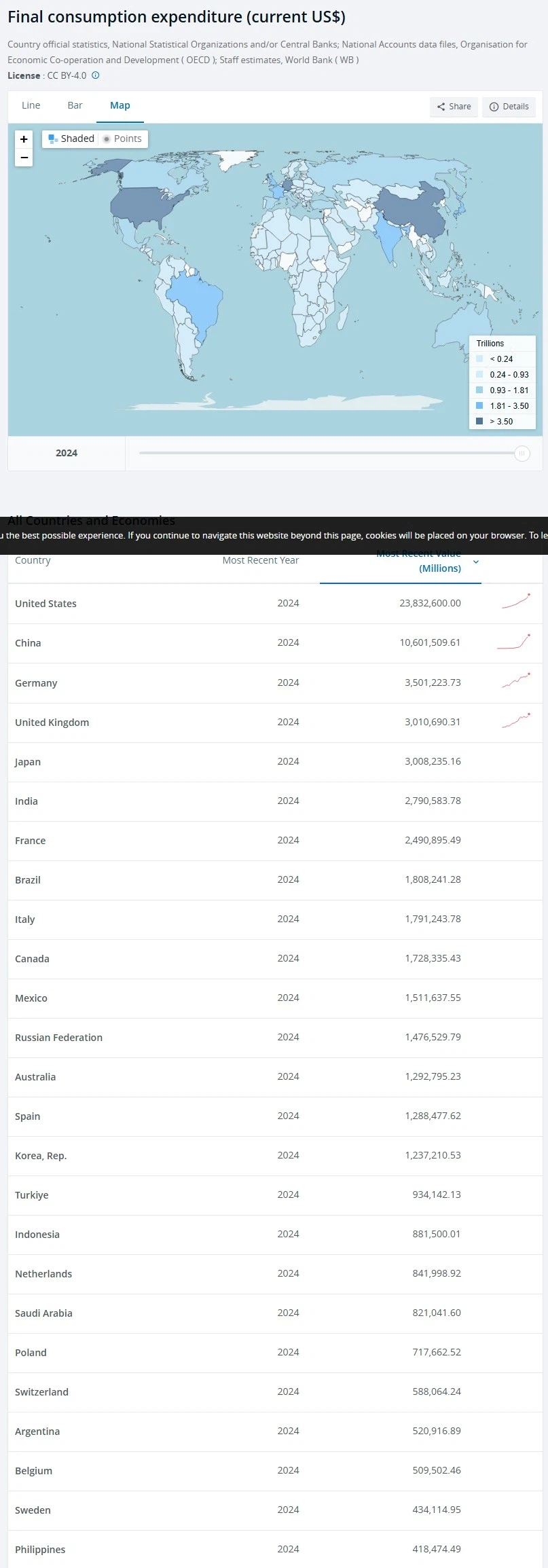Open the China trend sparkline
Viewport: 548px width, 1568px height.
(x=514, y=642)
